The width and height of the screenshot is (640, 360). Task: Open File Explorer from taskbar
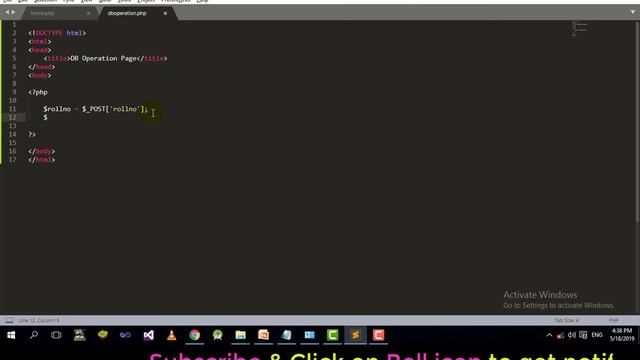pos(240,335)
